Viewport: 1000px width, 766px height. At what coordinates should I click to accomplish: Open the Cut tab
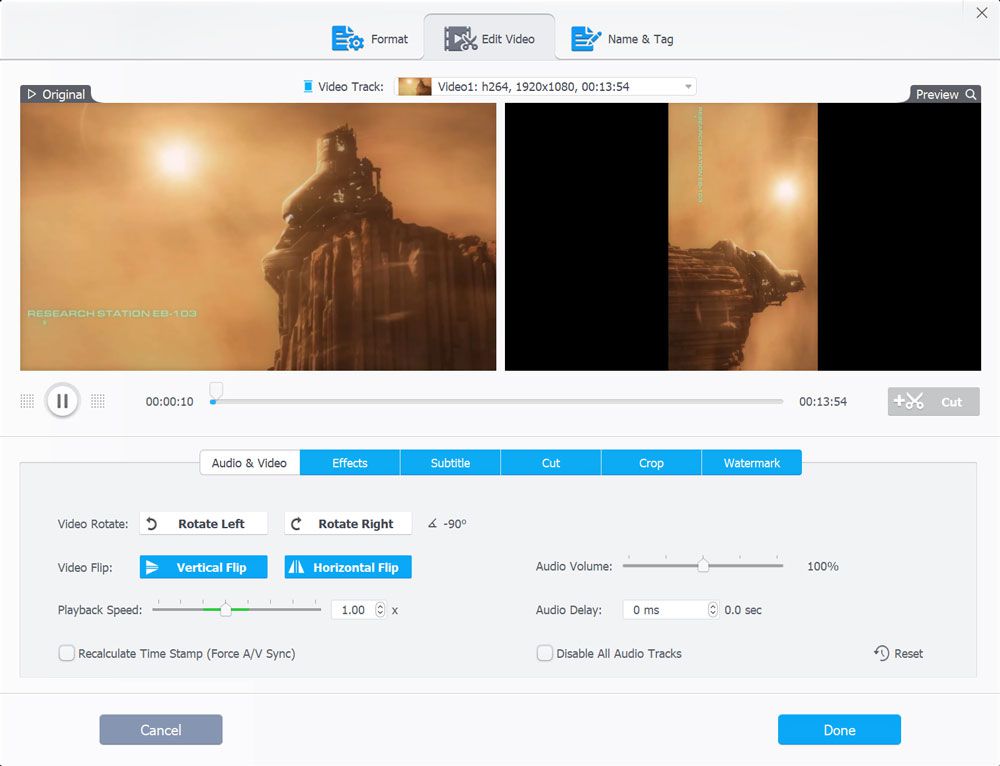[x=551, y=463]
